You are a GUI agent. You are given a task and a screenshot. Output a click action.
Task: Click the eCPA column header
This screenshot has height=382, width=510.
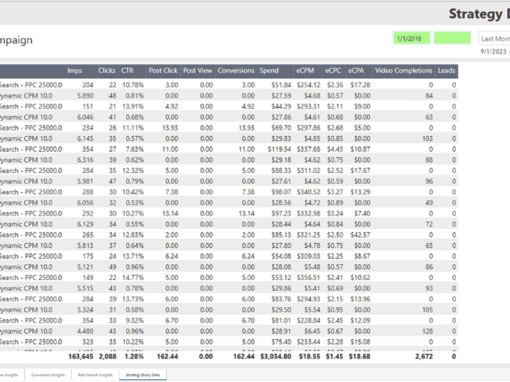coord(356,71)
